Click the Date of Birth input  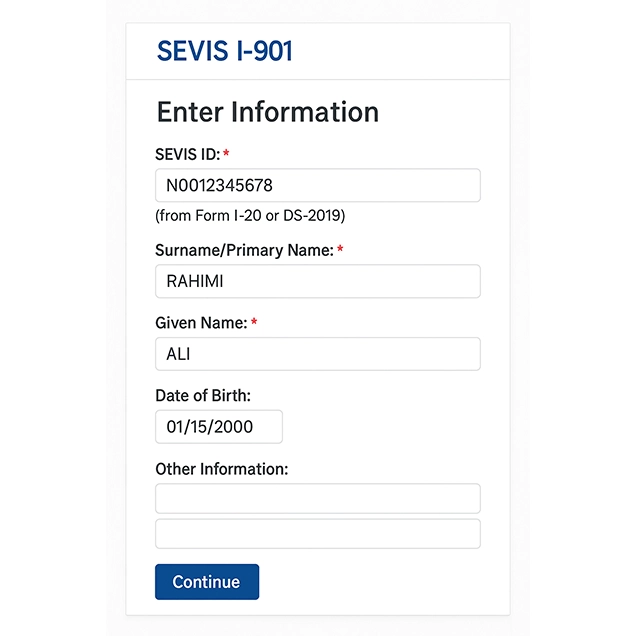pos(218,427)
